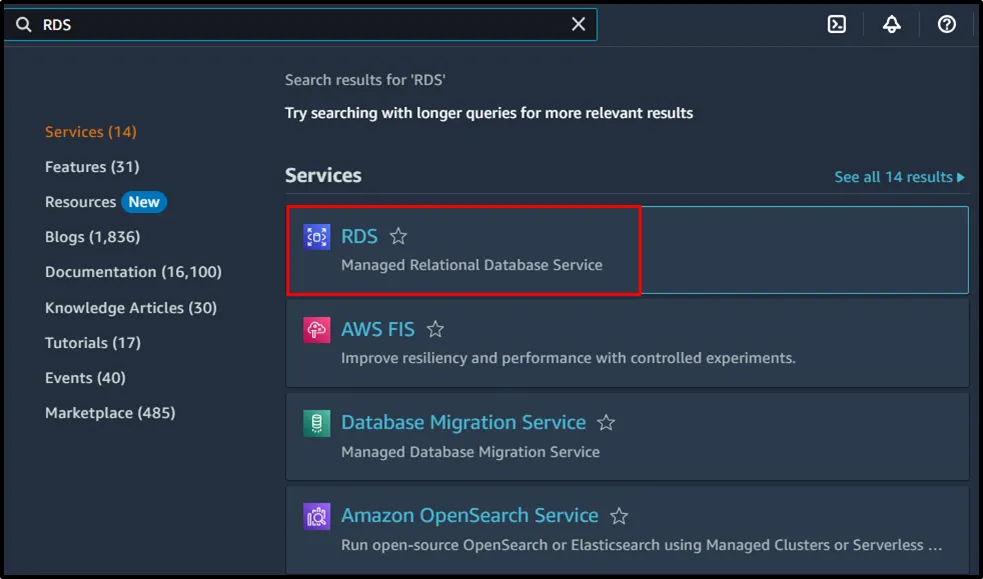Open CloudShell from the top bar

(838, 24)
